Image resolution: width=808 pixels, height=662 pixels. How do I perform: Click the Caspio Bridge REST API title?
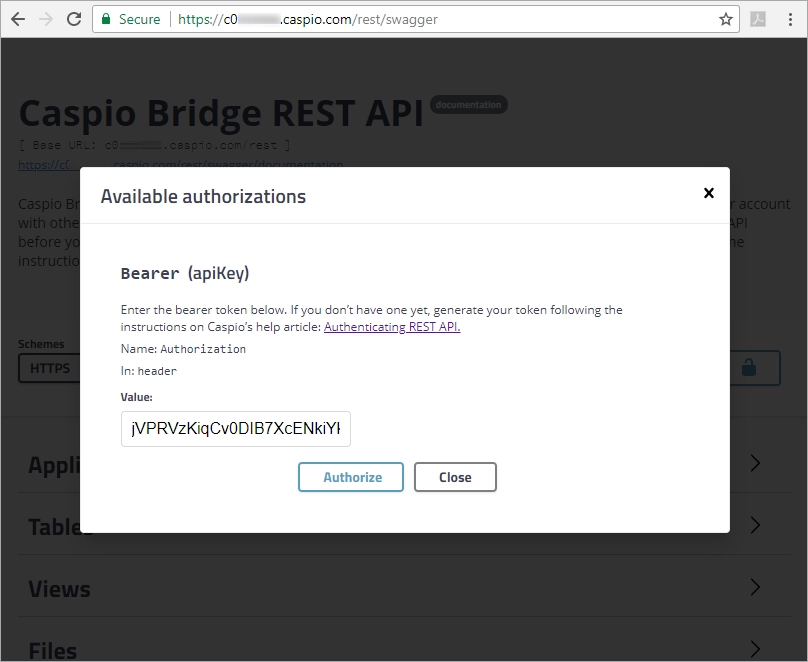click(221, 113)
